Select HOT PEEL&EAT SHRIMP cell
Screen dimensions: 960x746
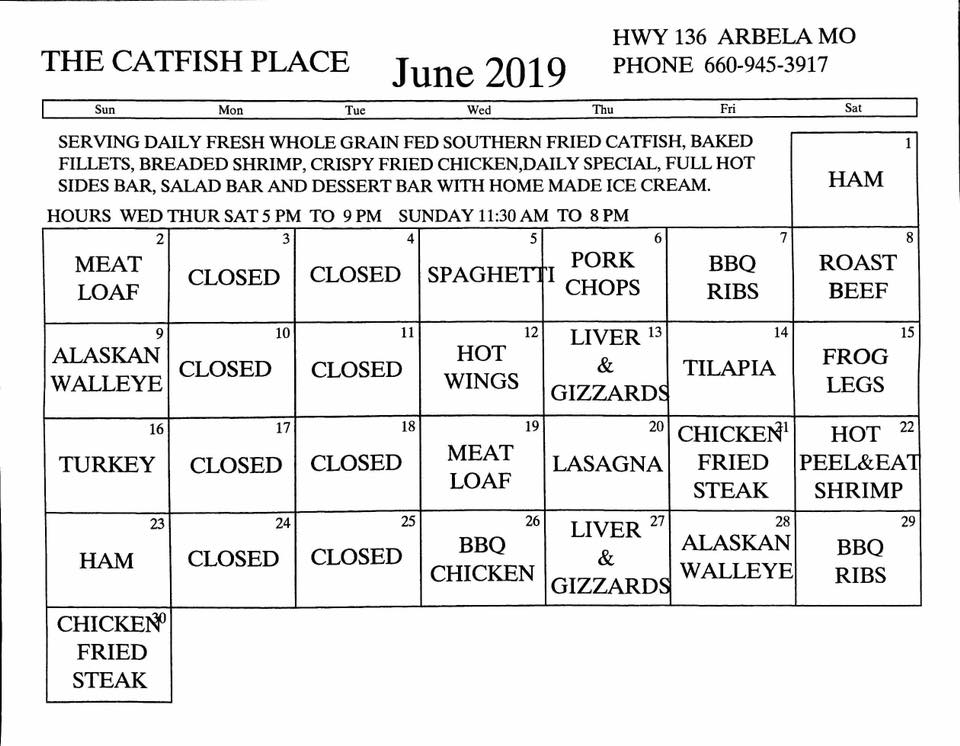click(857, 462)
